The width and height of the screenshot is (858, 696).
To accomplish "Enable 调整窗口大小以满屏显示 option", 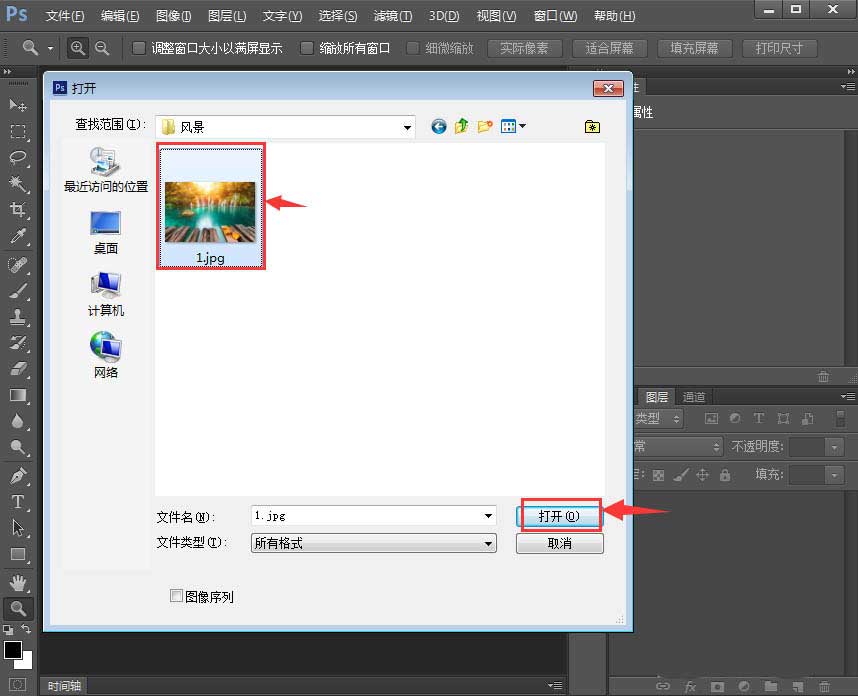I will (x=137, y=47).
